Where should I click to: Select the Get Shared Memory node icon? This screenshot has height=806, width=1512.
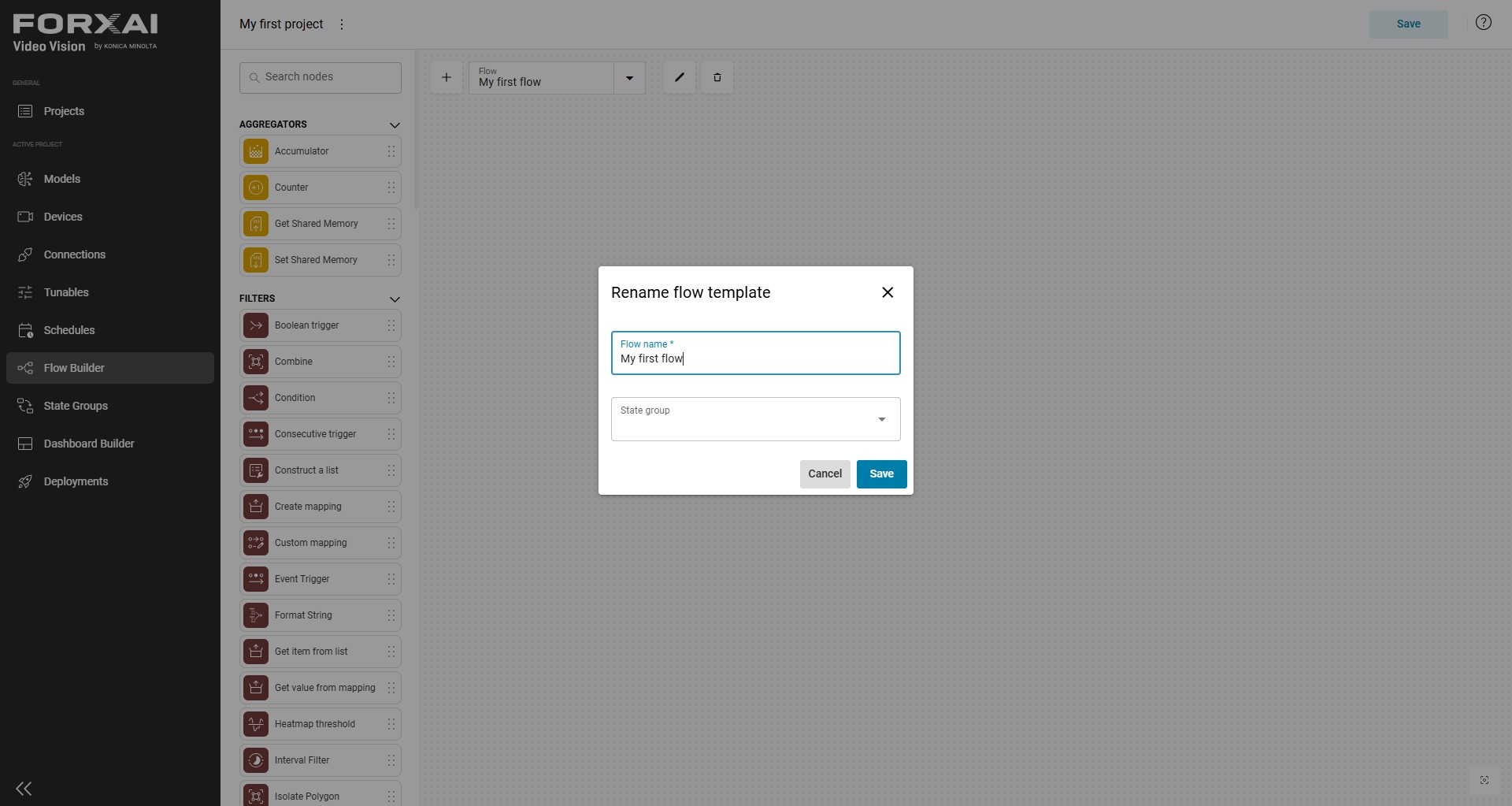click(256, 224)
